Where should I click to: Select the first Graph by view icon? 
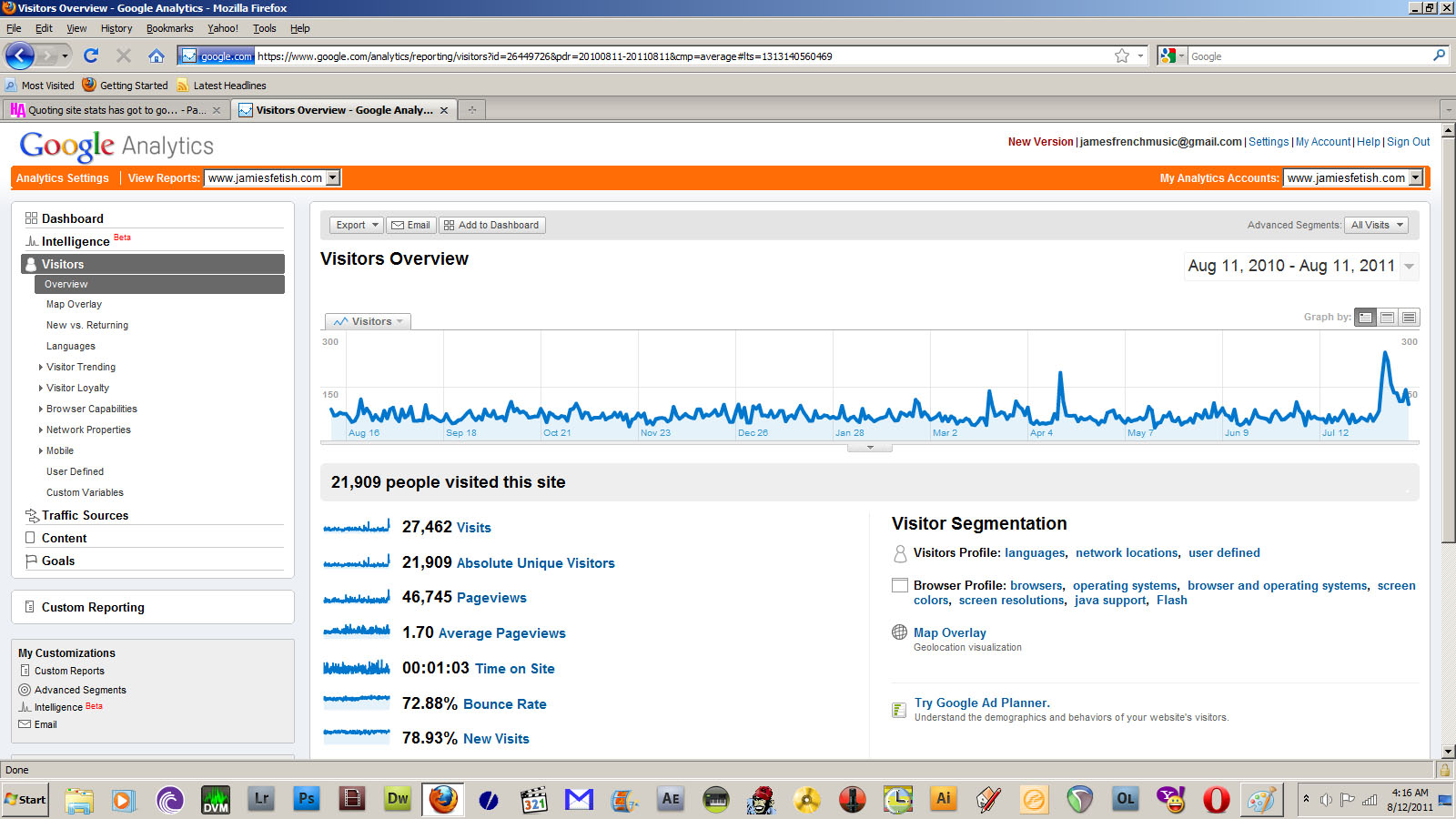pos(1365,318)
